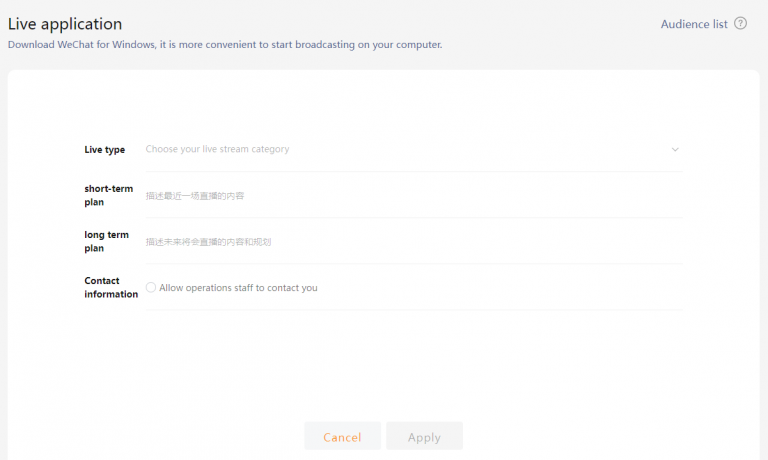
Task: Enable the contact permission circle checkbox
Action: click(x=151, y=288)
